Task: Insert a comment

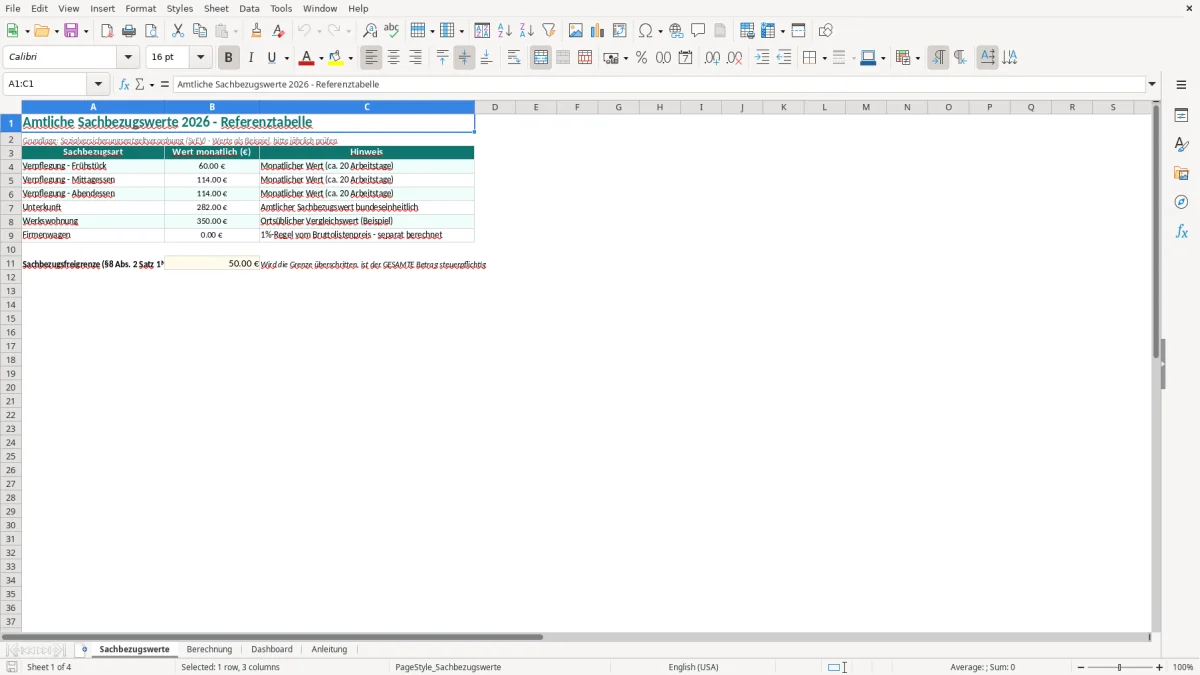Action: pyautogui.click(x=698, y=31)
